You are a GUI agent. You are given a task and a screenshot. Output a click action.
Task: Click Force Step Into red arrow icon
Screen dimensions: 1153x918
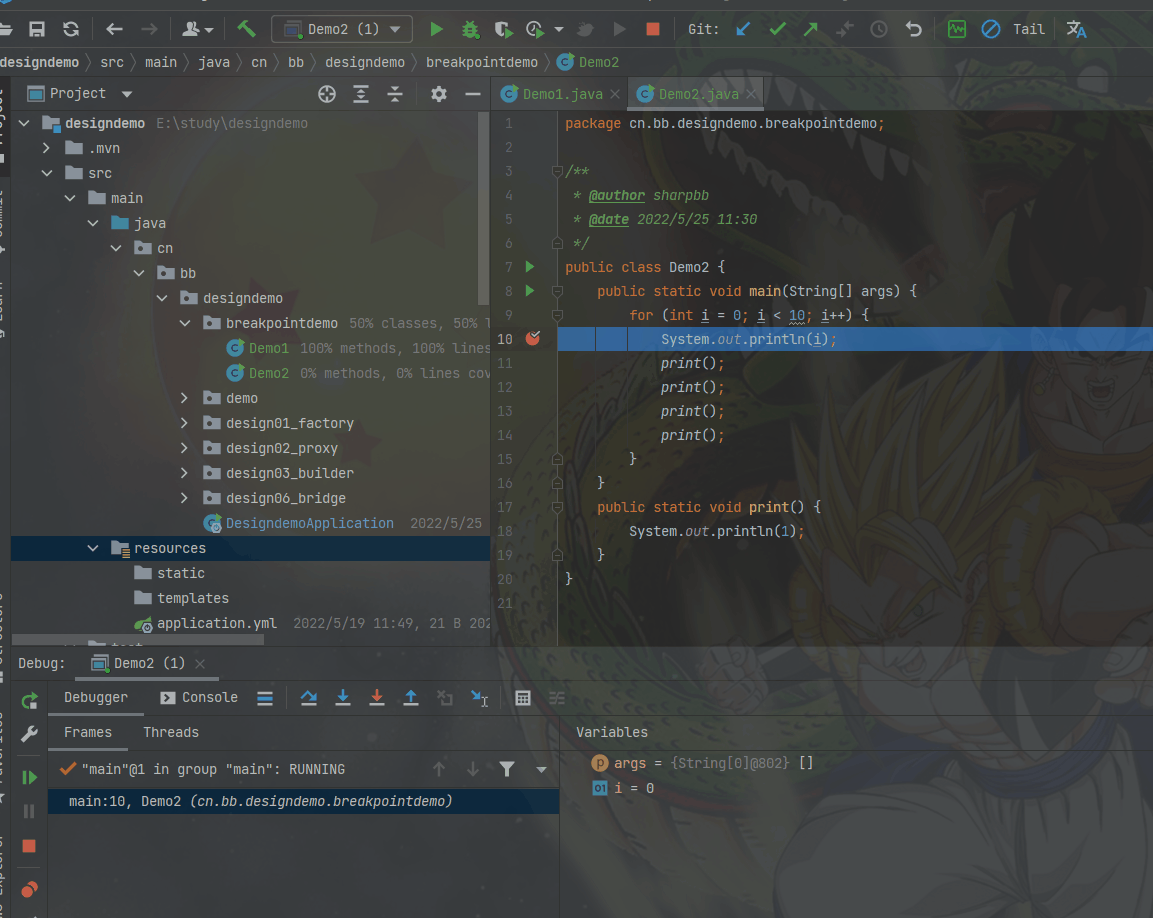[376, 698]
